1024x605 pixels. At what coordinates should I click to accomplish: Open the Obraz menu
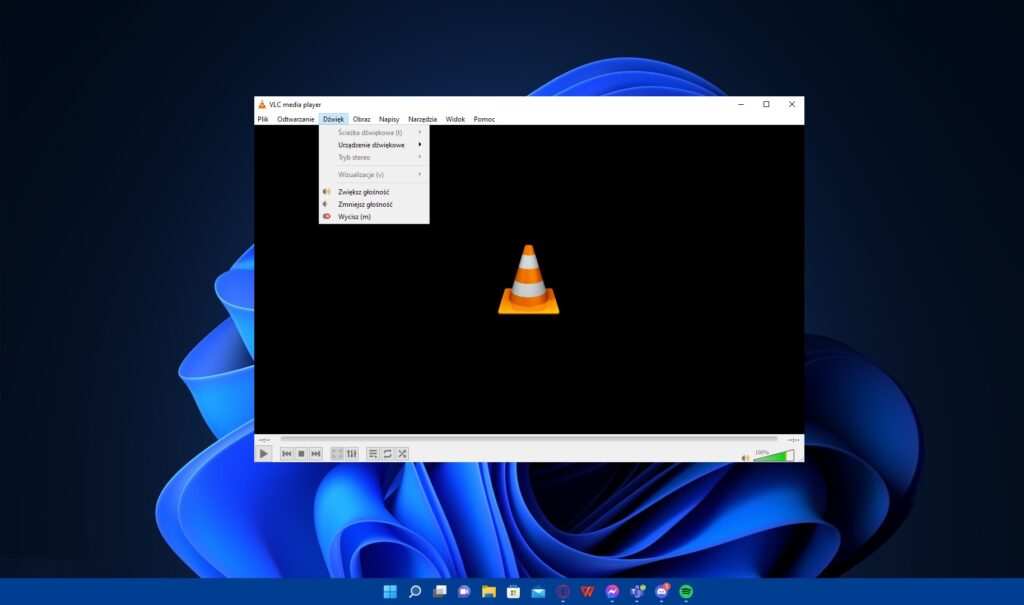tap(362, 119)
